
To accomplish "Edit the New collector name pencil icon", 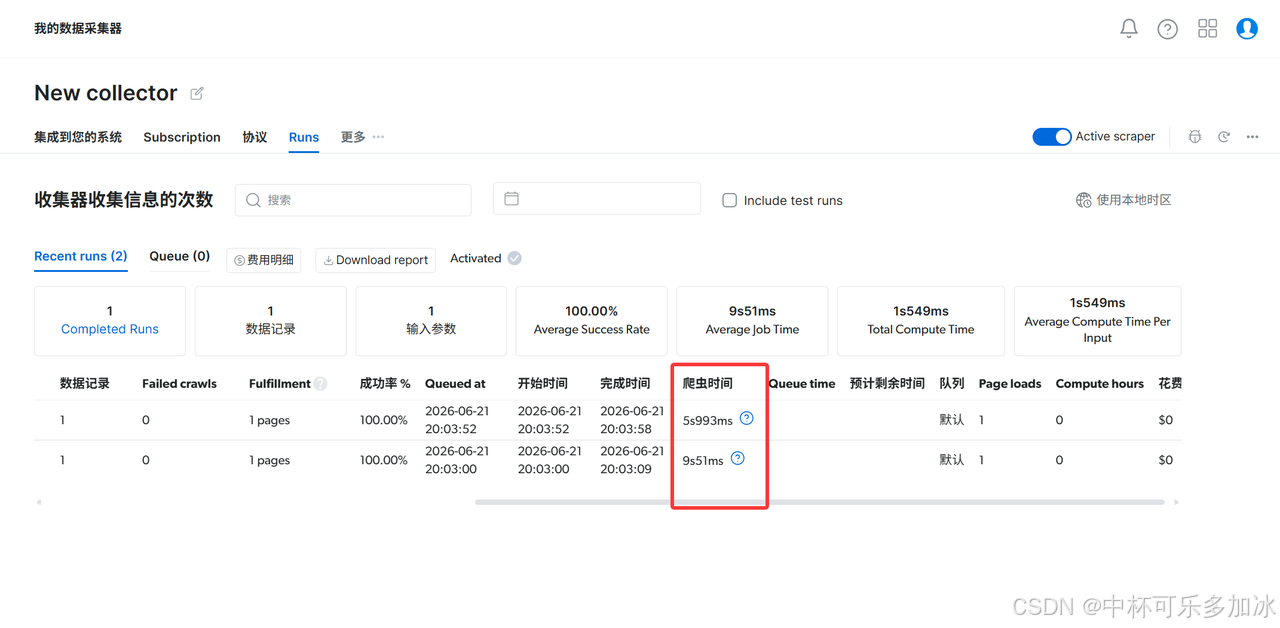I will [x=197, y=93].
